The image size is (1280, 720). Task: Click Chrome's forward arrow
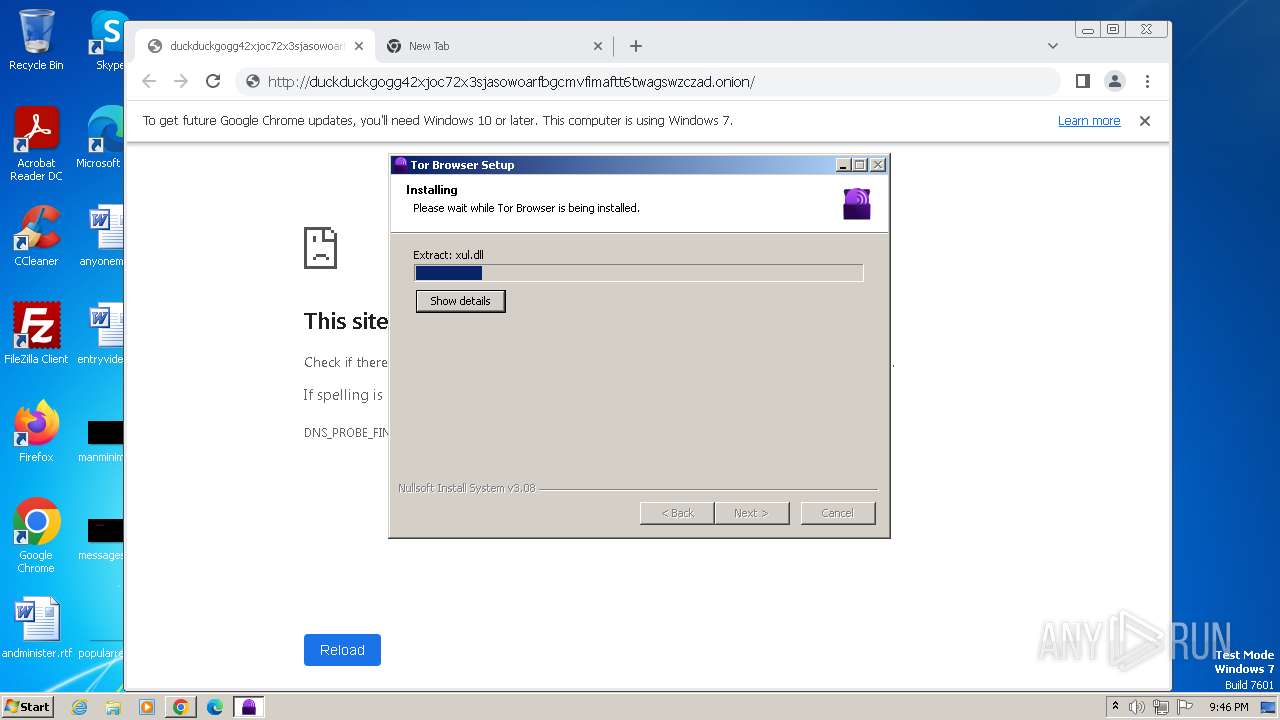pyautogui.click(x=181, y=82)
